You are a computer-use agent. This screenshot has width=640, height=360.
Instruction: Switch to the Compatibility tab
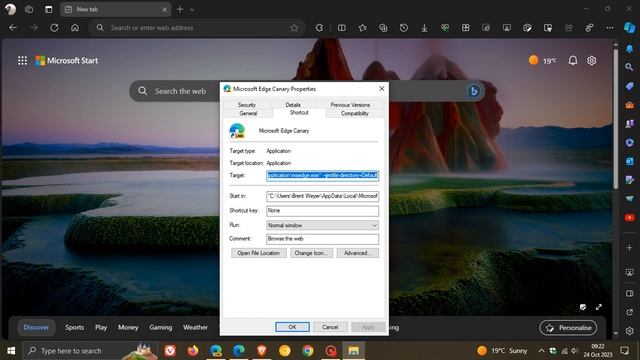pos(355,113)
